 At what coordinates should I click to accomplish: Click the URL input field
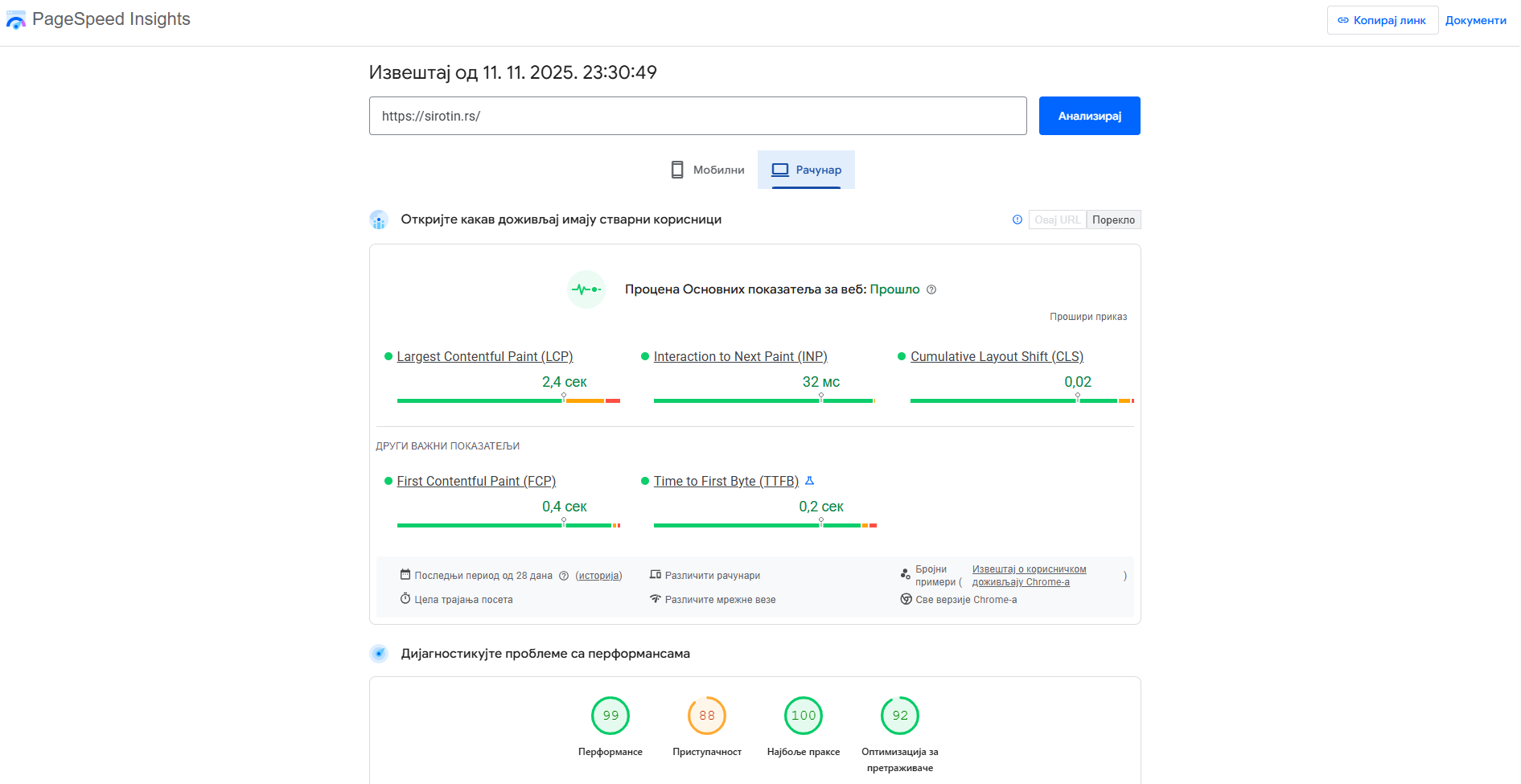coord(697,116)
